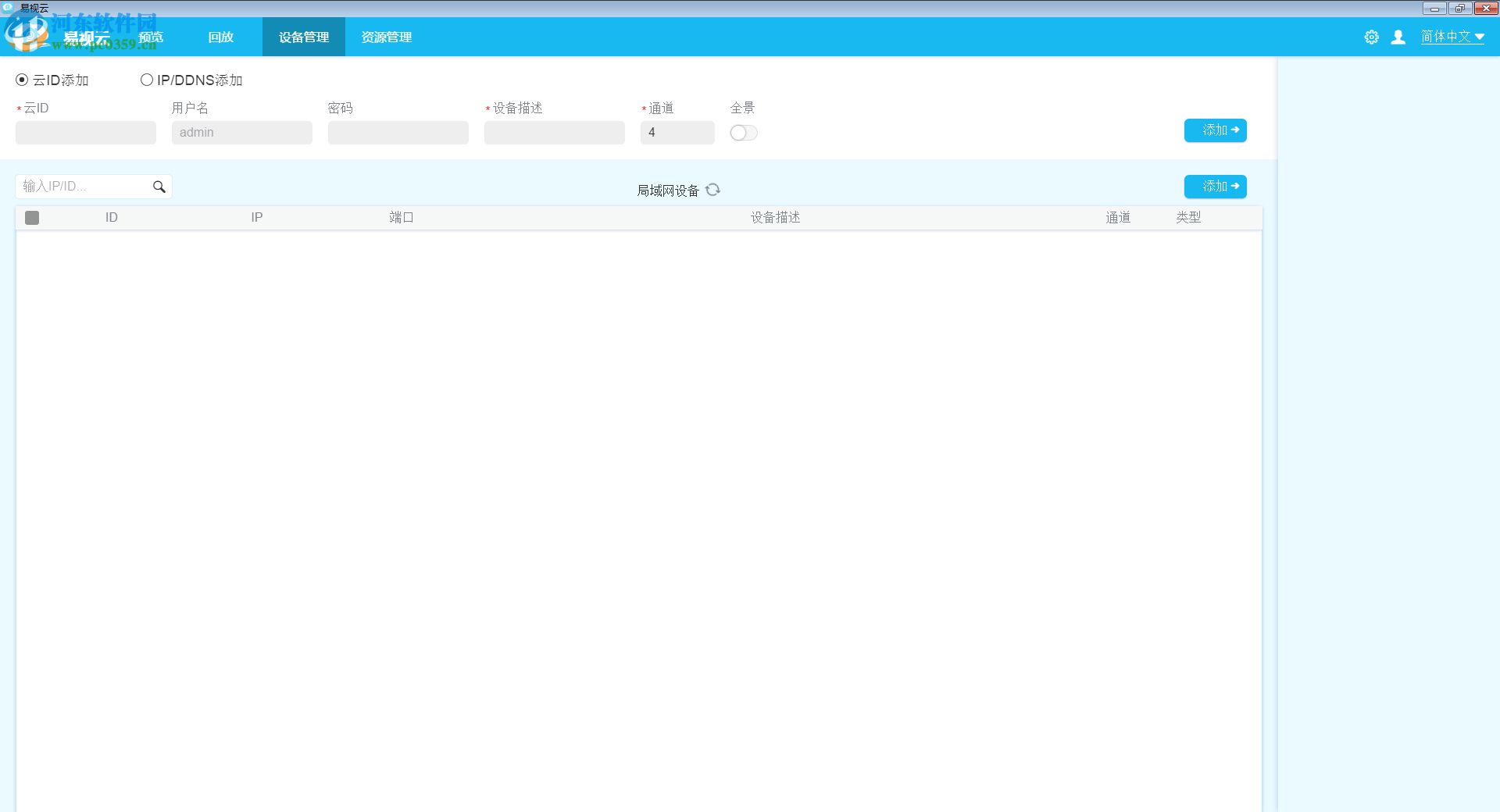The width and height of the screenshot is (1500, 812).
Task: Click the 类型 column header
Action: tap(1188, 218)
